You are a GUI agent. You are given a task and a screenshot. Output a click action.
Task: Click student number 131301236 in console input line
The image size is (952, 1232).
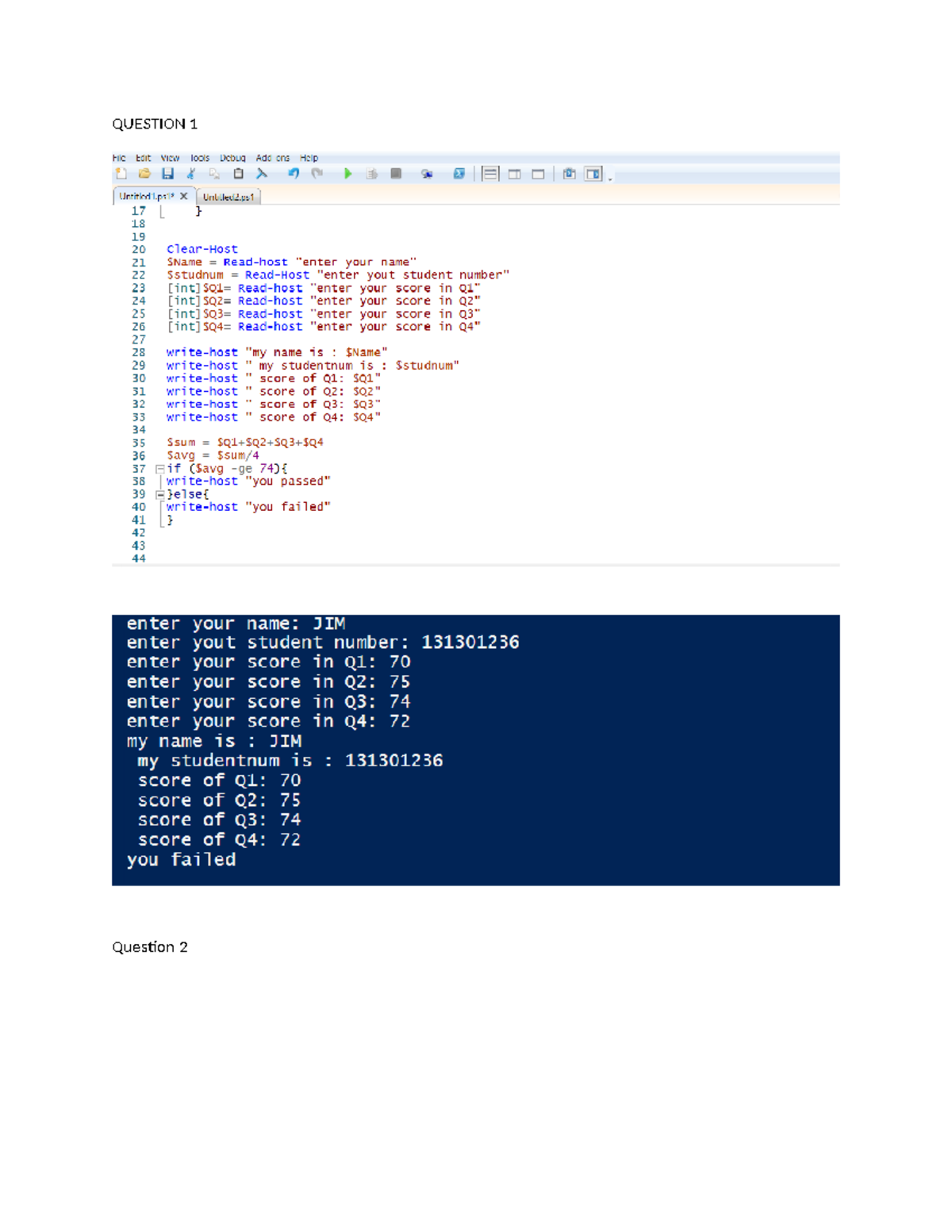click(x=470, y=642)
